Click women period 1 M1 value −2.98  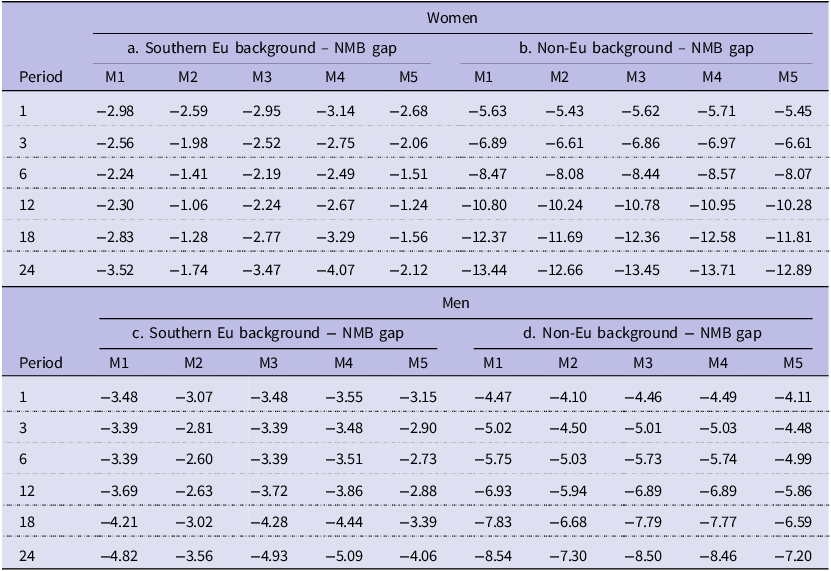(x=115, y=111)
